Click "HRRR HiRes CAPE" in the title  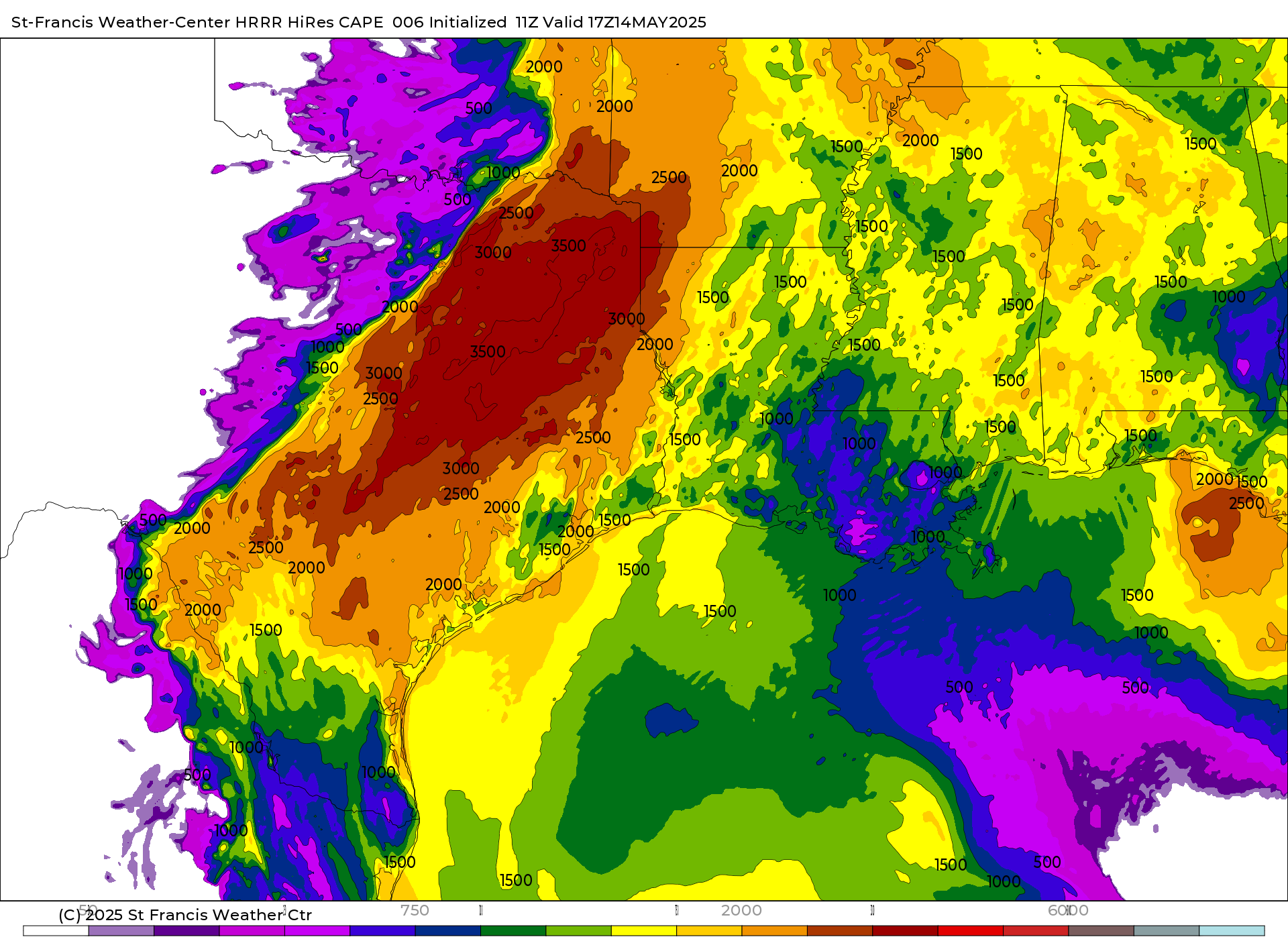tap(309, 22)
